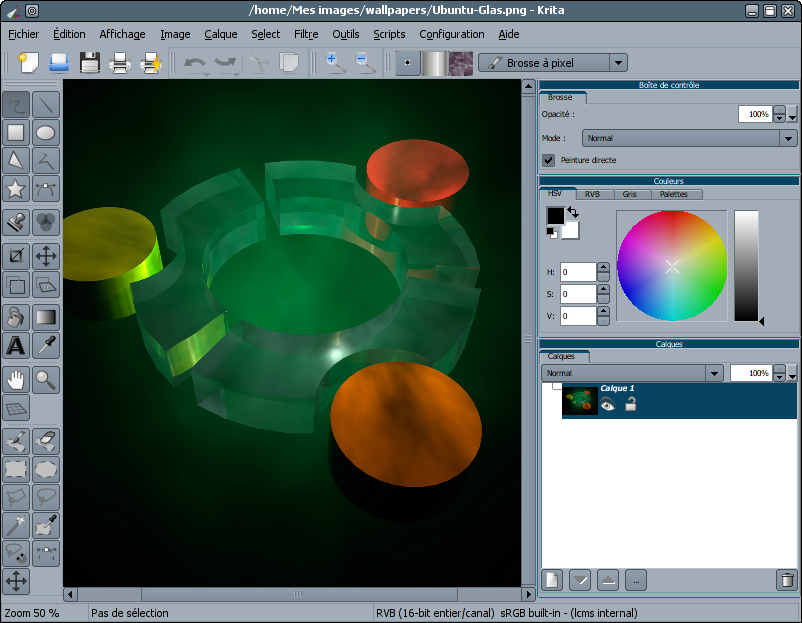
Task: Select the Bezier curve drawing tool
Action: click(x=46, y=189)
